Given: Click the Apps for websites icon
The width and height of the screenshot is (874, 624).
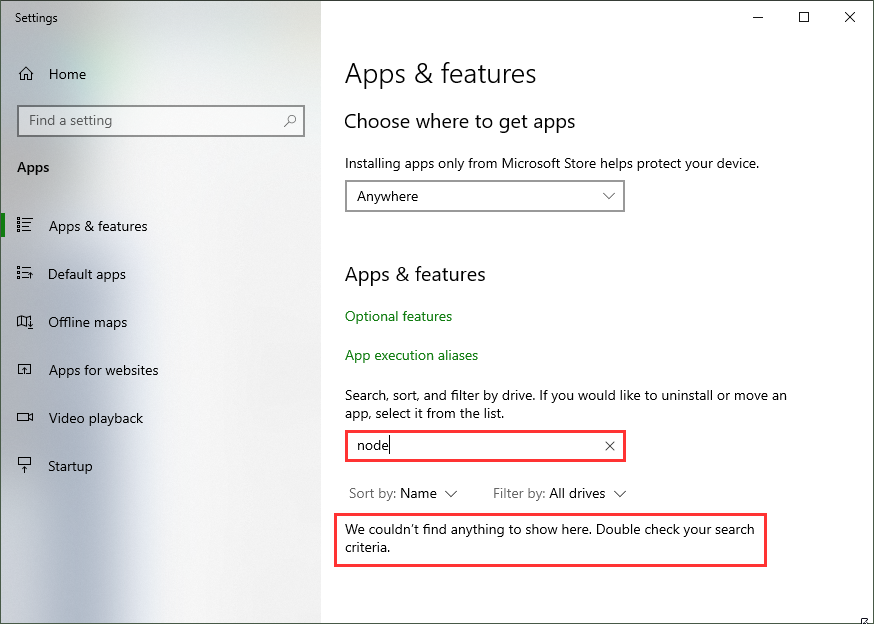Looking at the screenshot, I should 26,370.
